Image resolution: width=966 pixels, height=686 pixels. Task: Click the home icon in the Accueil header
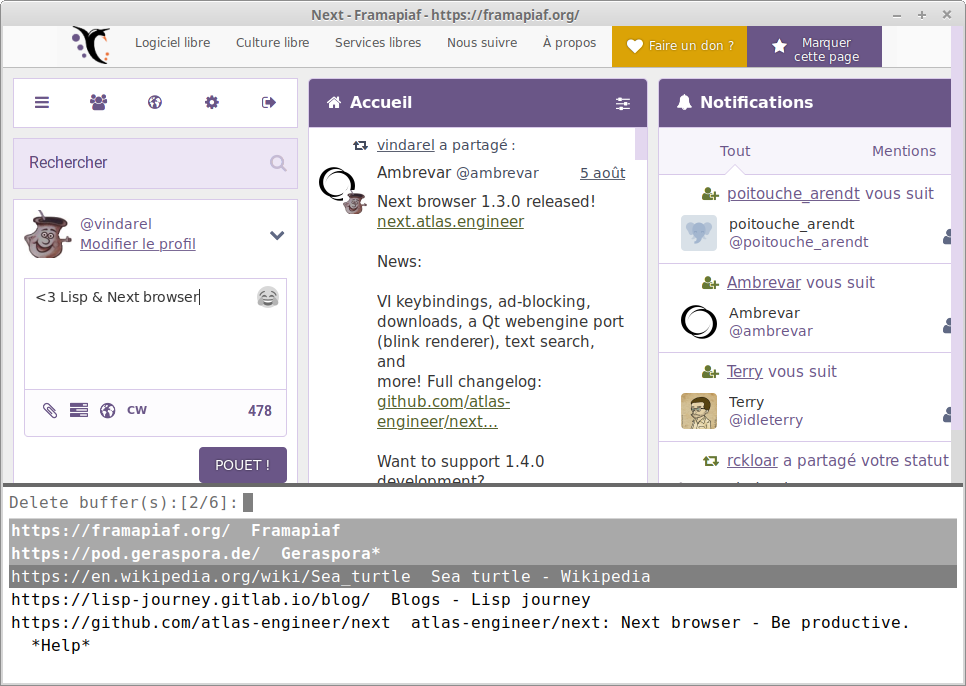(x=334, y=102)
